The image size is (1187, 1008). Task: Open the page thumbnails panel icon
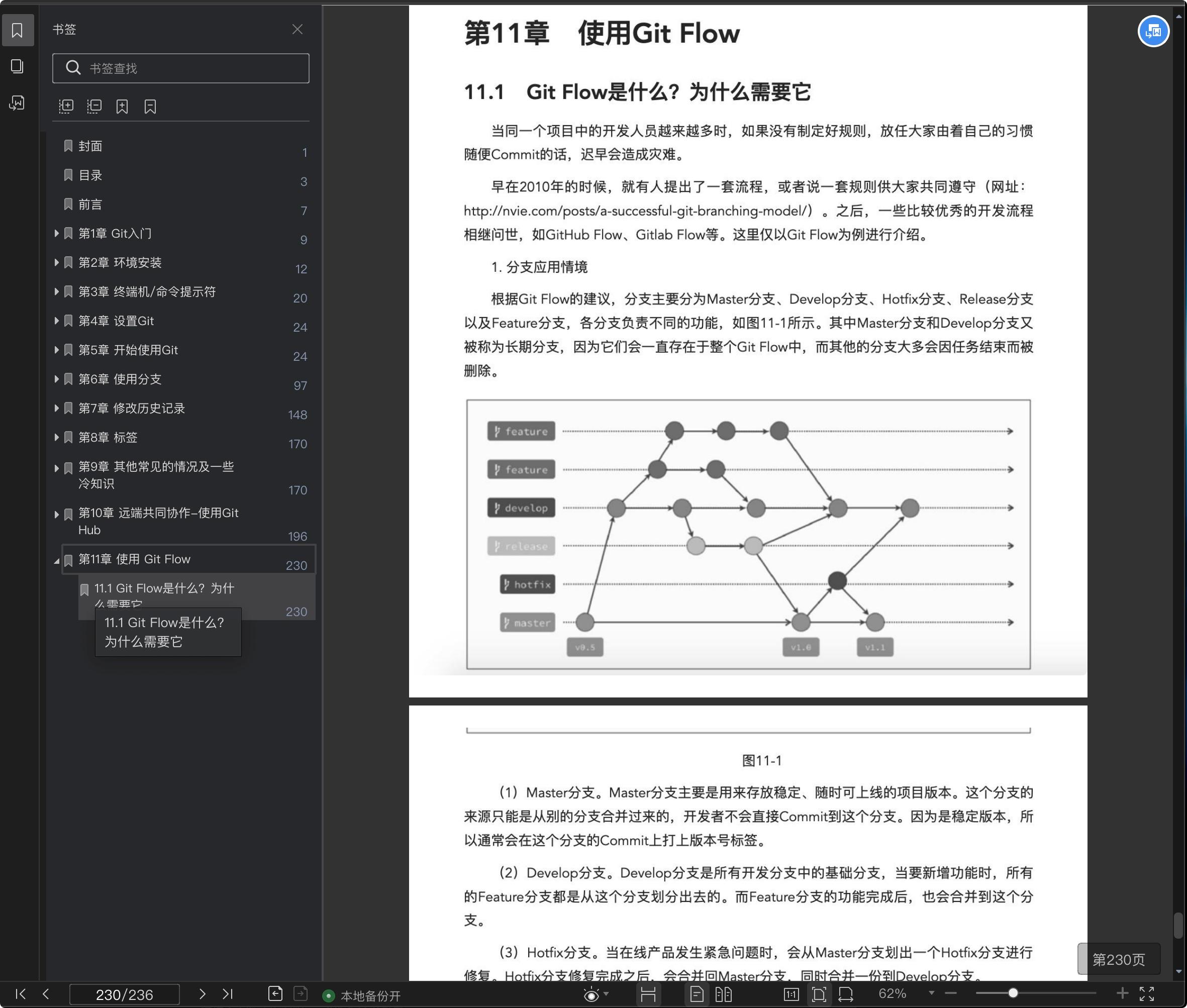17,66
